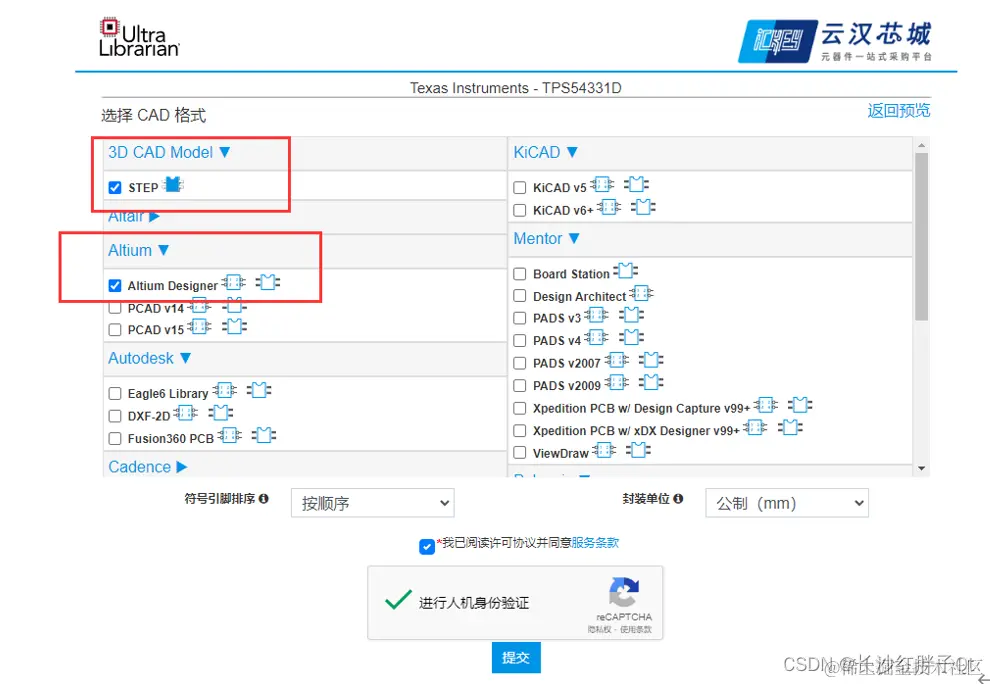Check the PCAD v15 checkbox
Image resolution: width=990 pixels, height=684 pixels.
tap(115, 330)
